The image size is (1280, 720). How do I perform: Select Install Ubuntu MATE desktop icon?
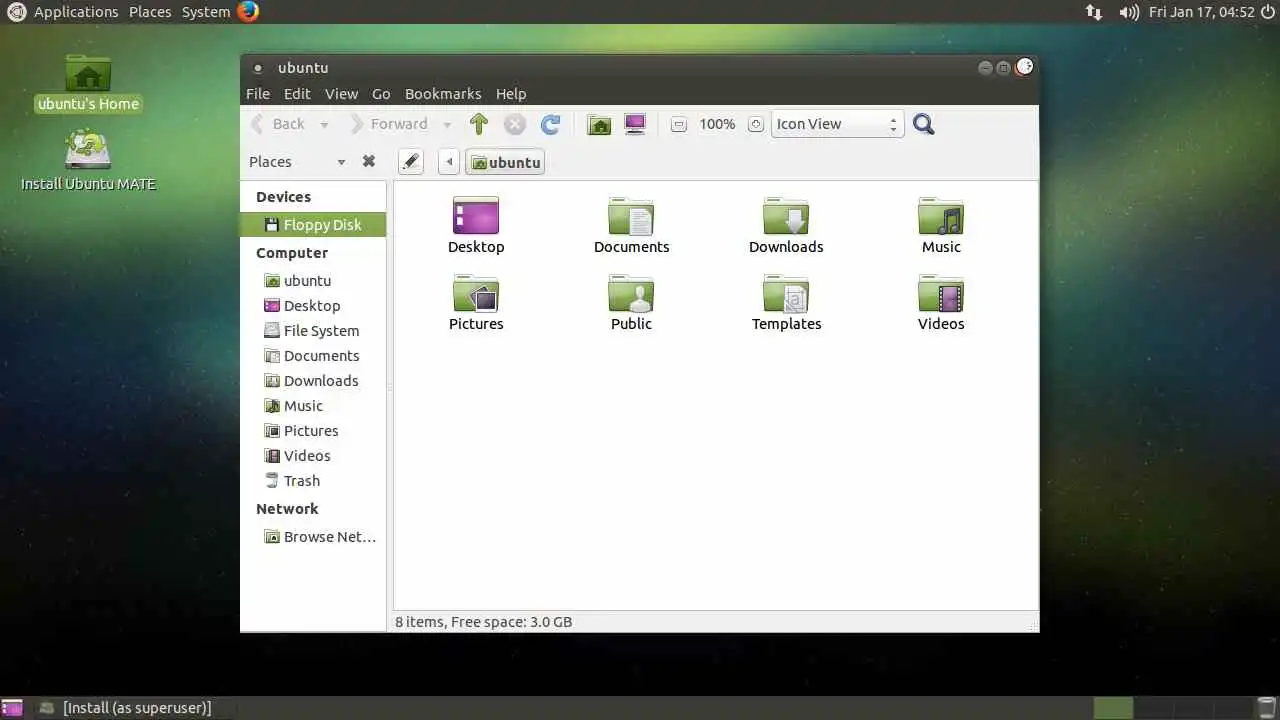coord(88,160)
